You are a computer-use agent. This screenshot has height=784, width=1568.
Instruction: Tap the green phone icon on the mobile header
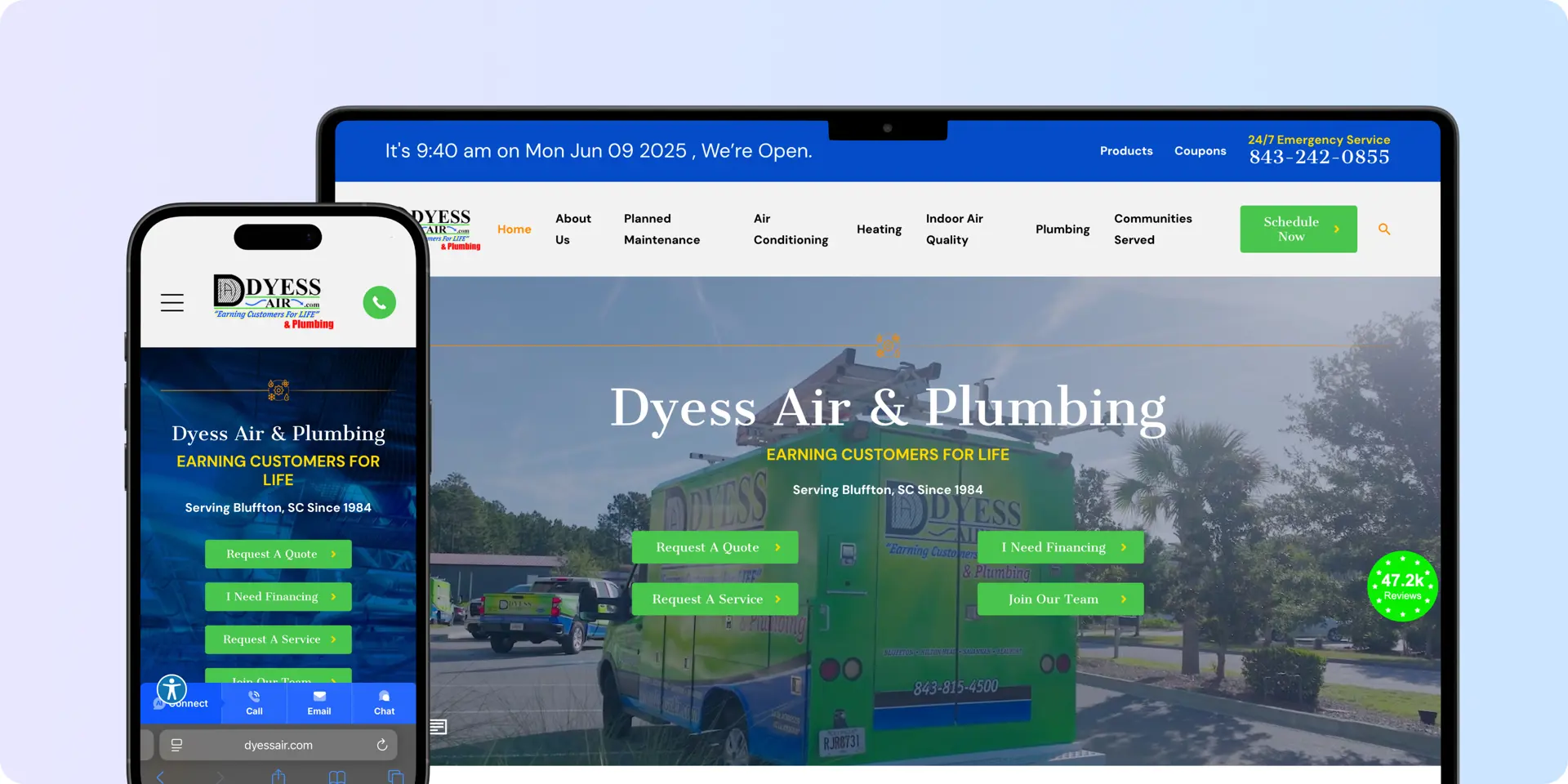pos(379,302)
